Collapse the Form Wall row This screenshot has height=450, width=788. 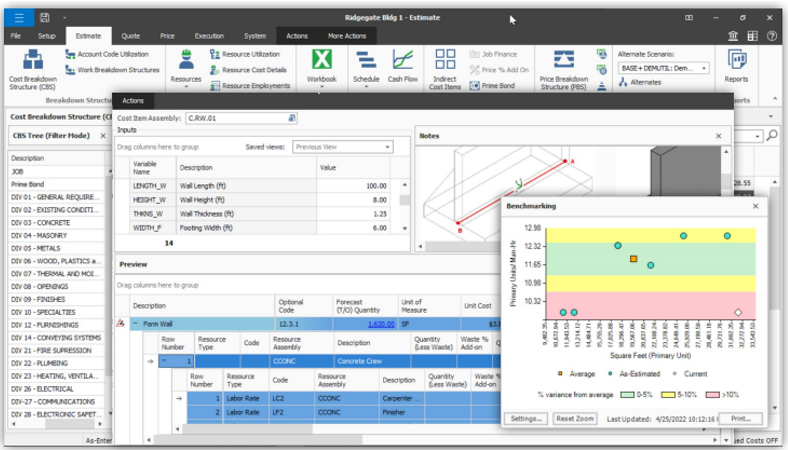136,324
